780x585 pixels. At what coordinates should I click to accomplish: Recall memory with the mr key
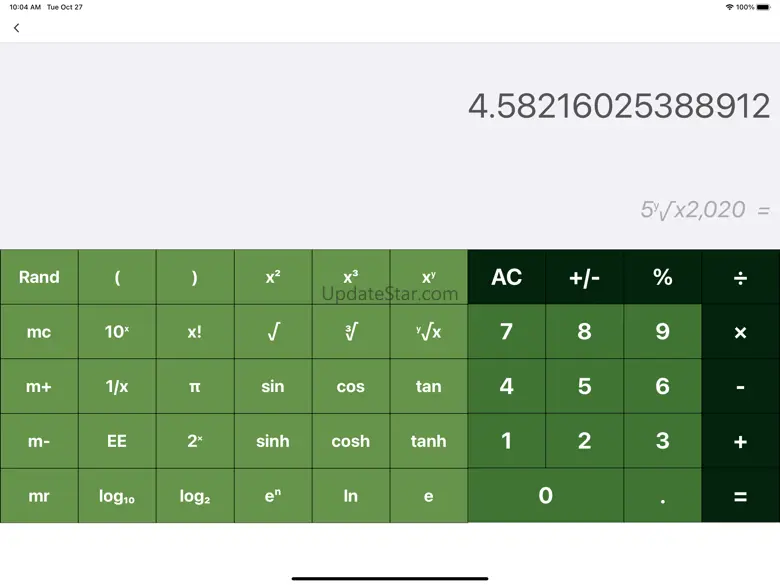[39, 496]
